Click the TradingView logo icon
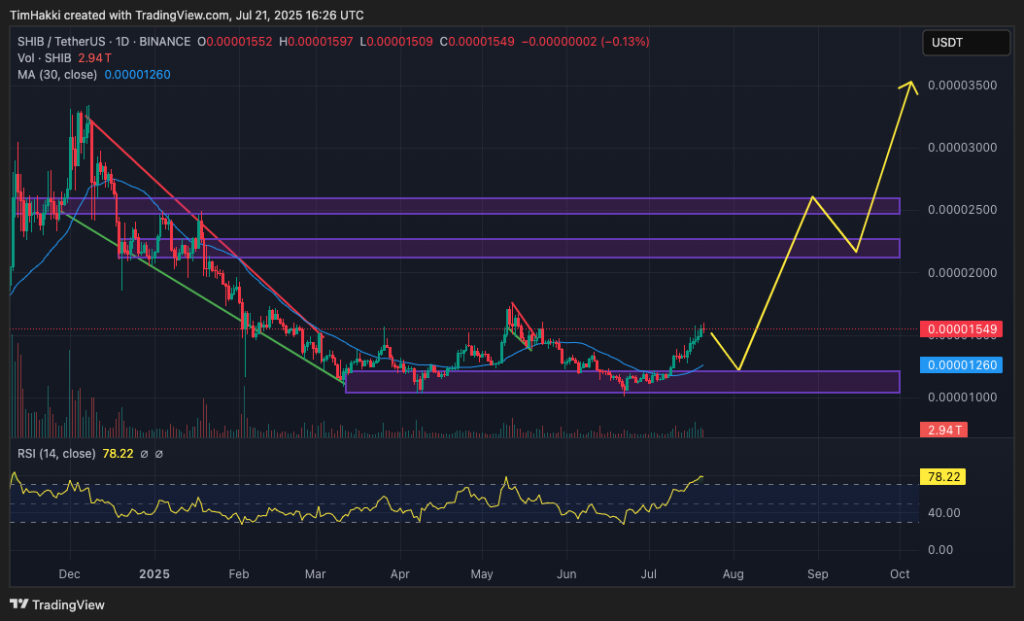The image size is (1024, 621). click(19, 604)
